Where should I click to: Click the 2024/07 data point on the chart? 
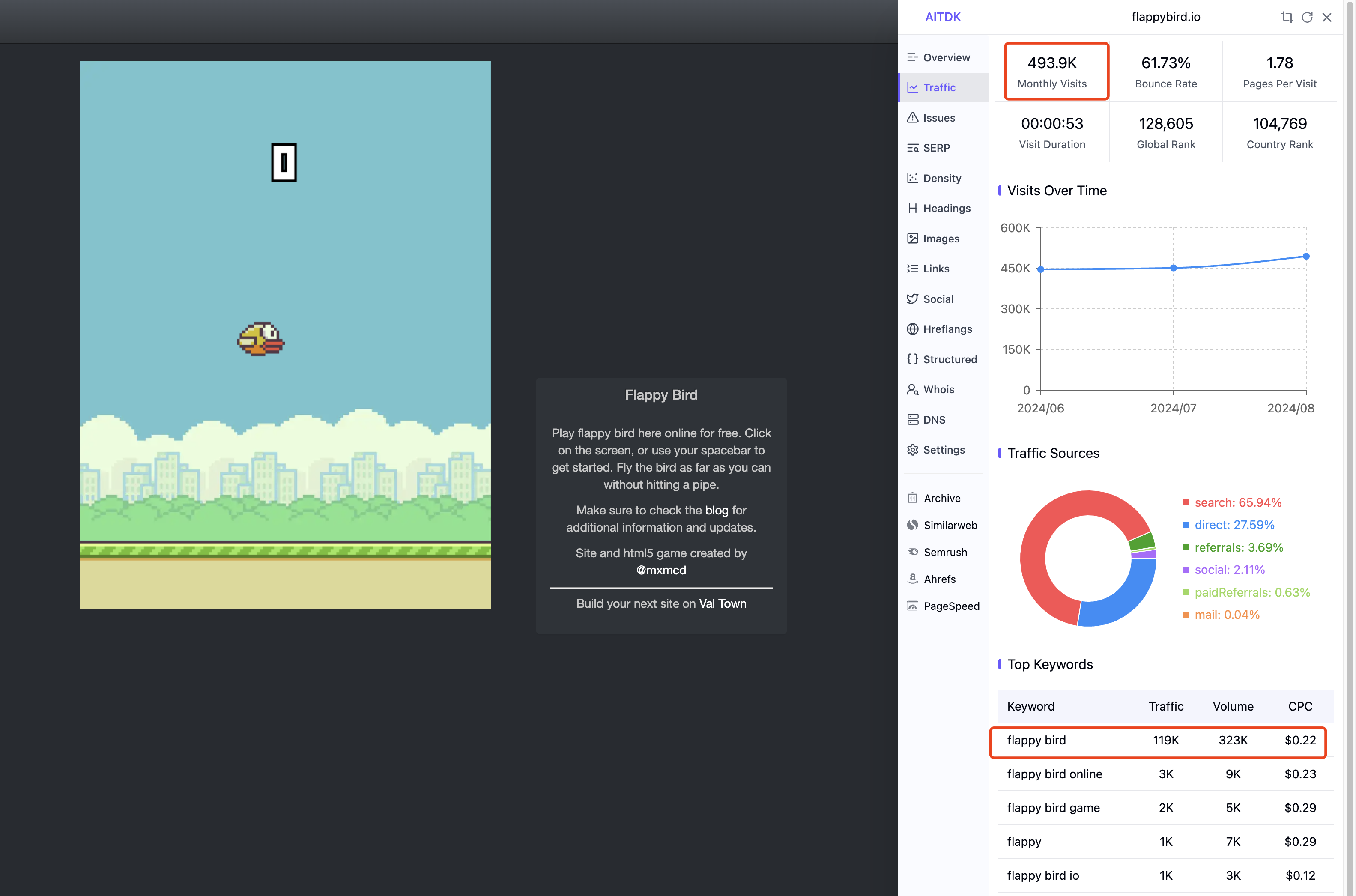(x=1173, y=268)
